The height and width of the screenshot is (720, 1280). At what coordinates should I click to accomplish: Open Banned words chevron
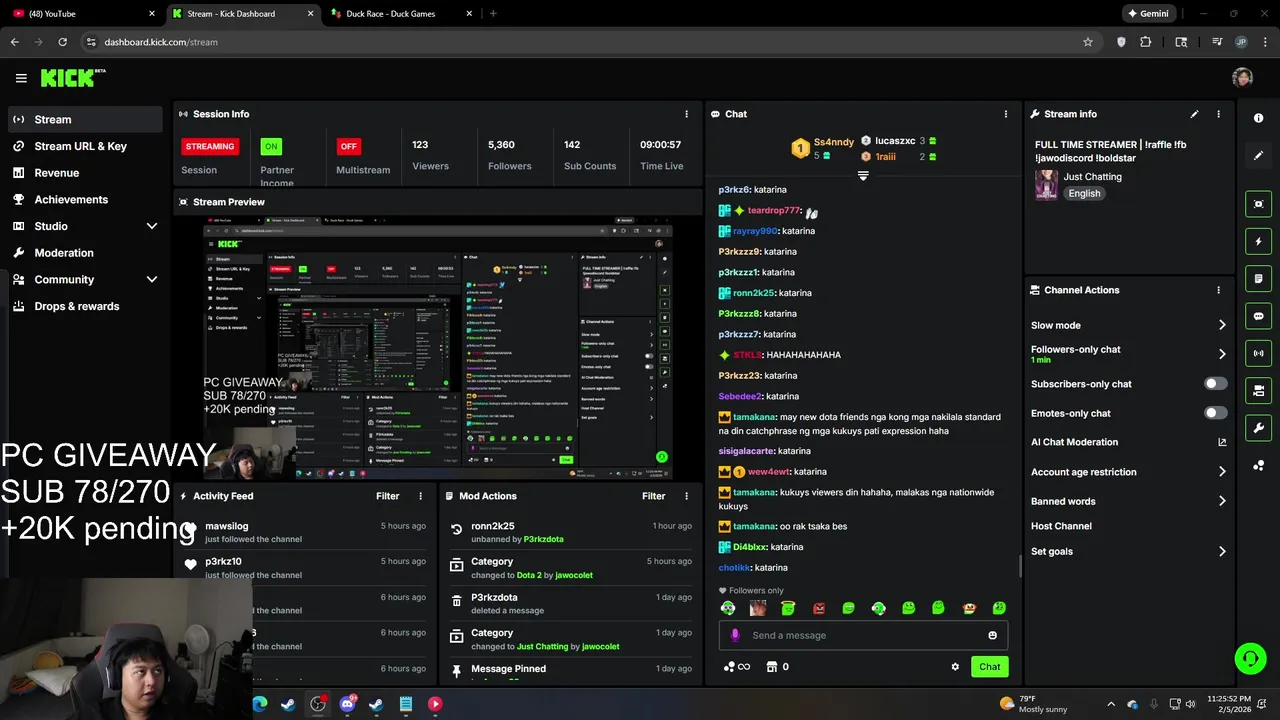pyautogui.click(x=1222, y=501)
